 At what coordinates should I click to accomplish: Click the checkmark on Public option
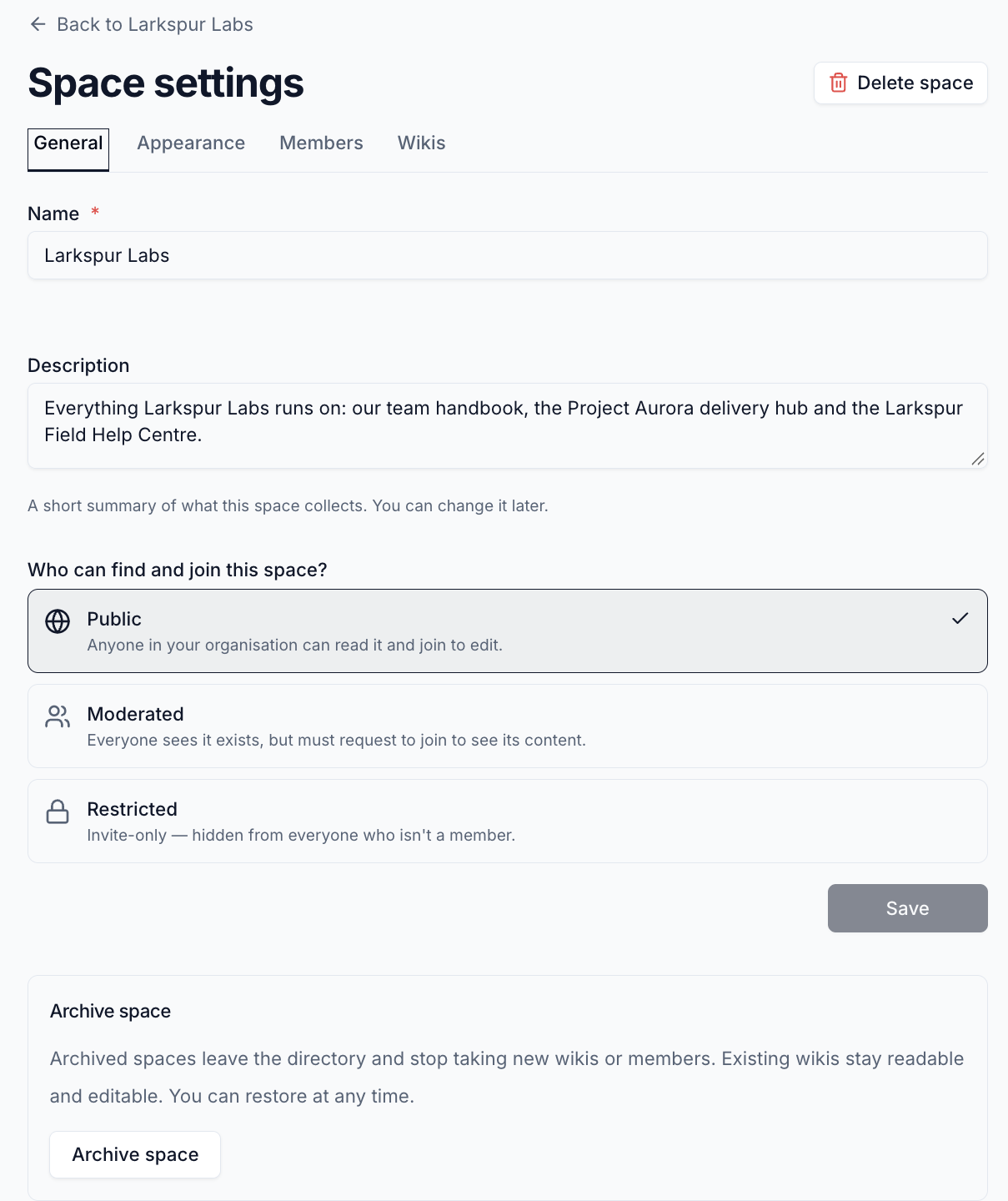(960, 618)
